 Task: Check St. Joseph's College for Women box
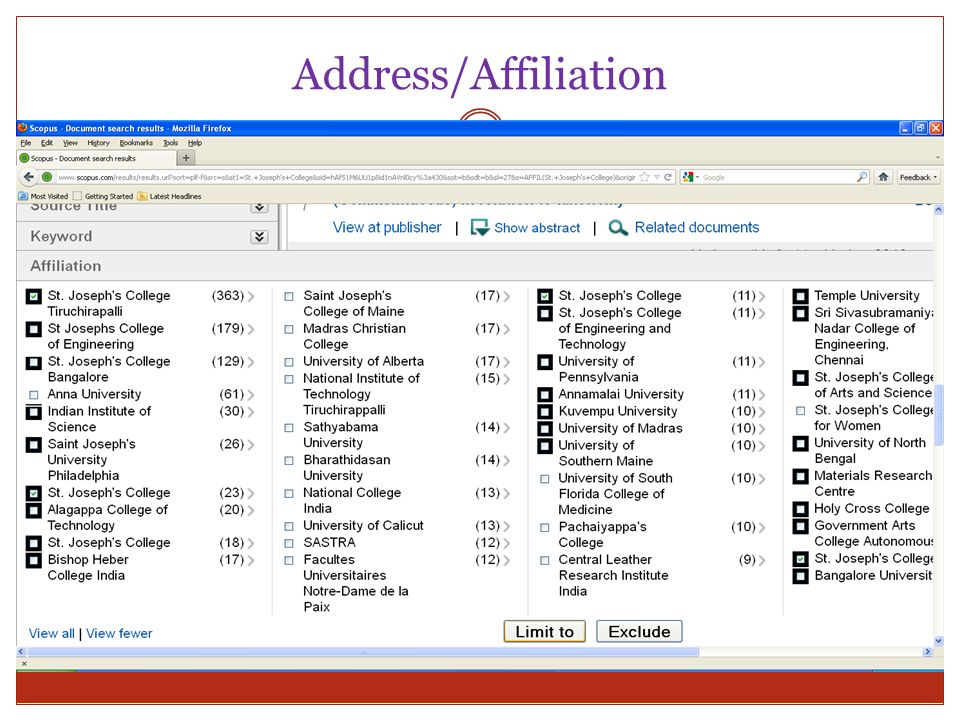(800, 411)
